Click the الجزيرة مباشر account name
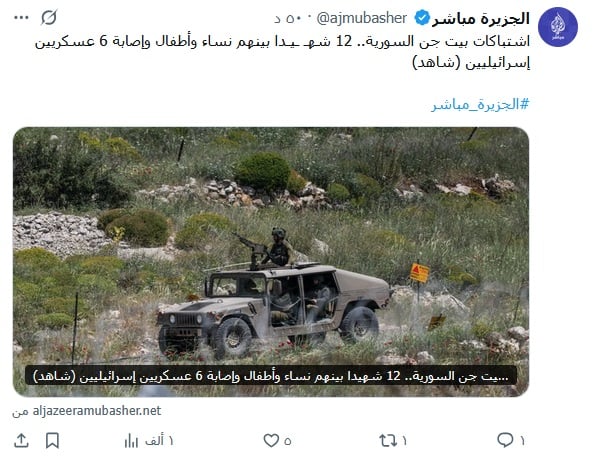The height and width of the screenshot is (459, 593). click(481, 18)
